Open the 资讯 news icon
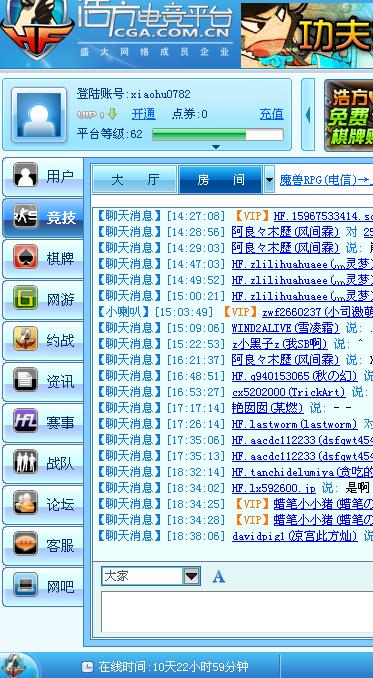Viewport: 373px width, 678px height. tap(25, 380)
